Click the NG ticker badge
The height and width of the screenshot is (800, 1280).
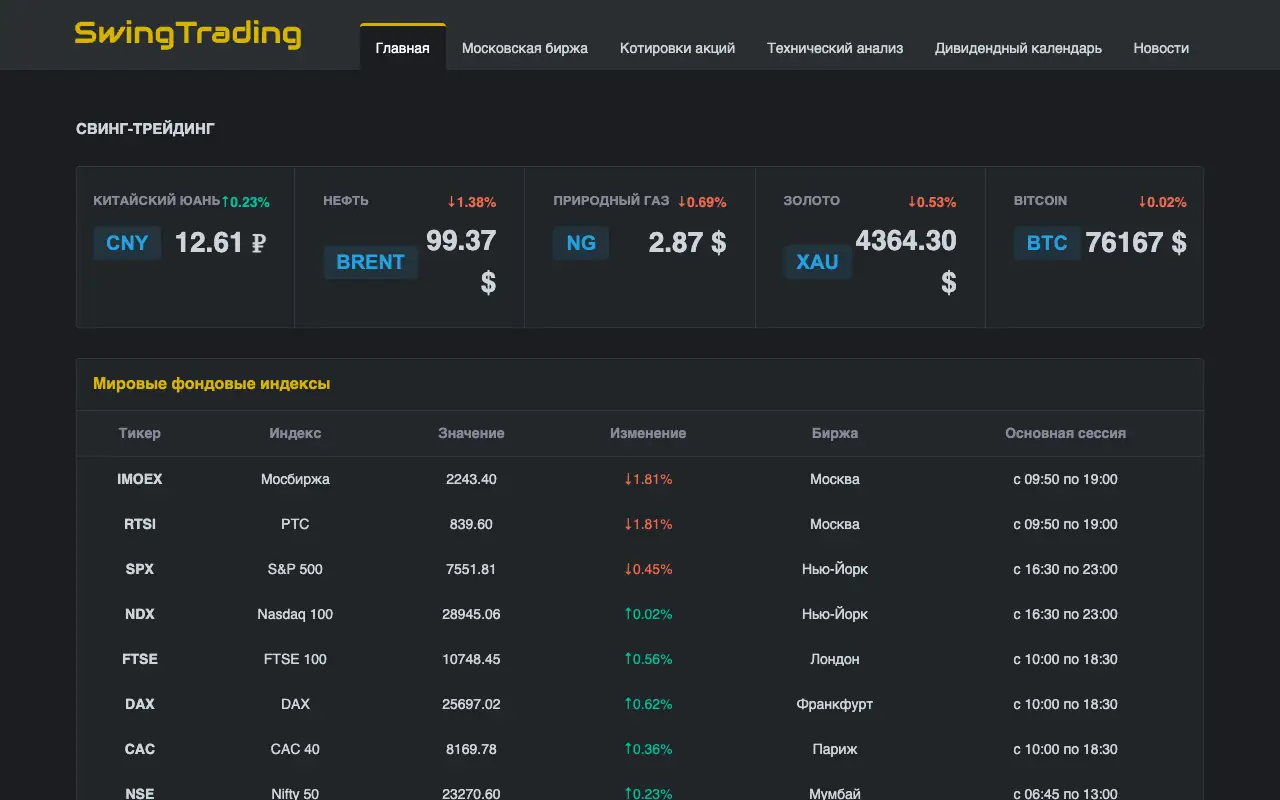click(x=581, y=243)
